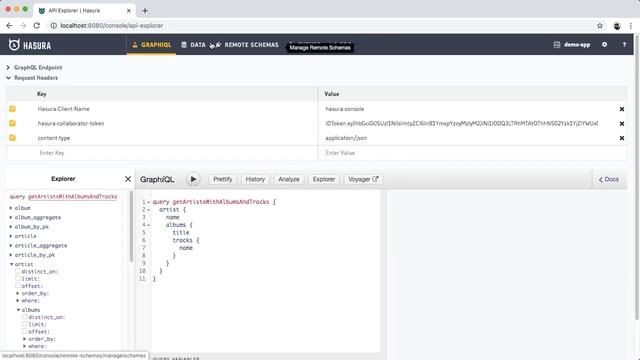Click the Prettify button

222,179
